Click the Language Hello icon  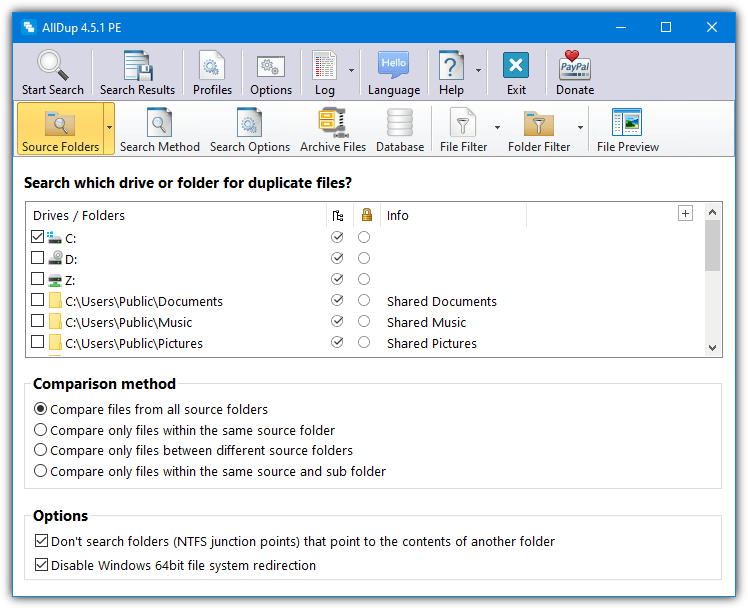tap(393, 66)
